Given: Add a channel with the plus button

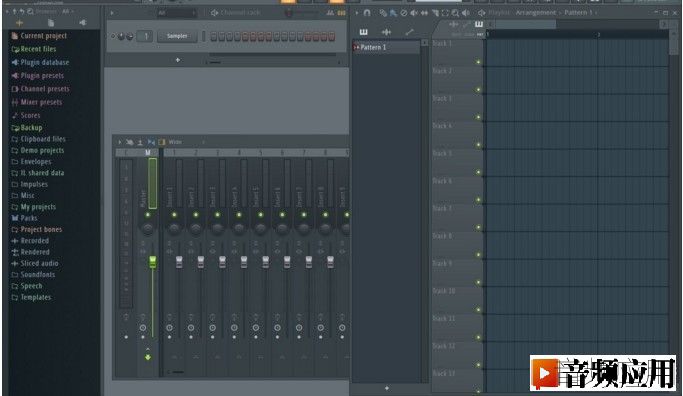Looking at the screenshot, I should coord(178,60).
